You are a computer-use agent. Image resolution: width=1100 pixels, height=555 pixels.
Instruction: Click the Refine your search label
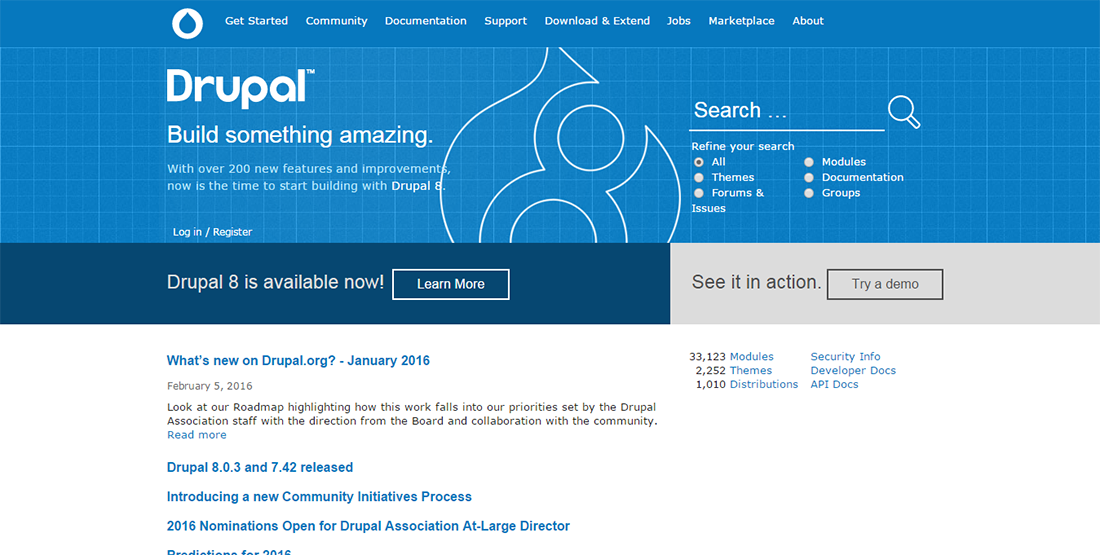pos(743,147)
